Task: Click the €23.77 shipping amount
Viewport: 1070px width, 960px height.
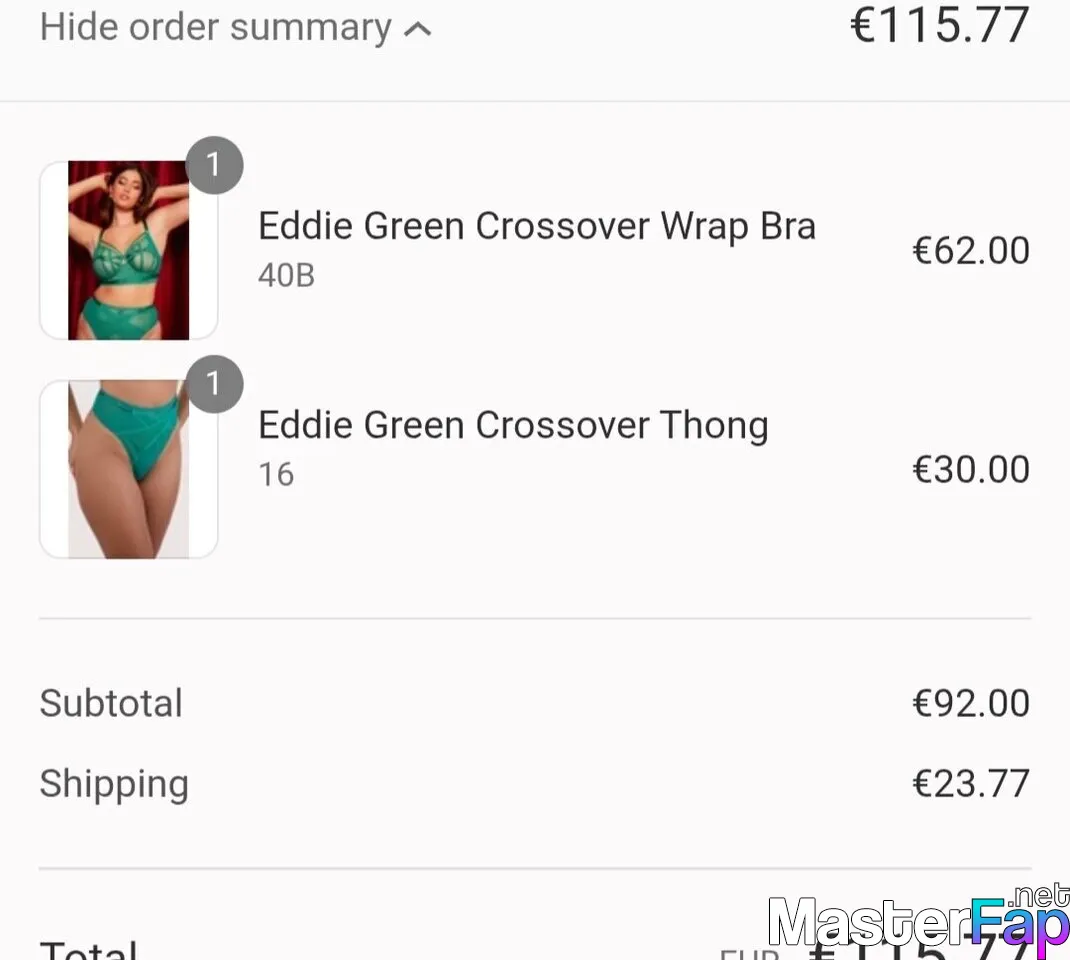Action: coord(971,783)
